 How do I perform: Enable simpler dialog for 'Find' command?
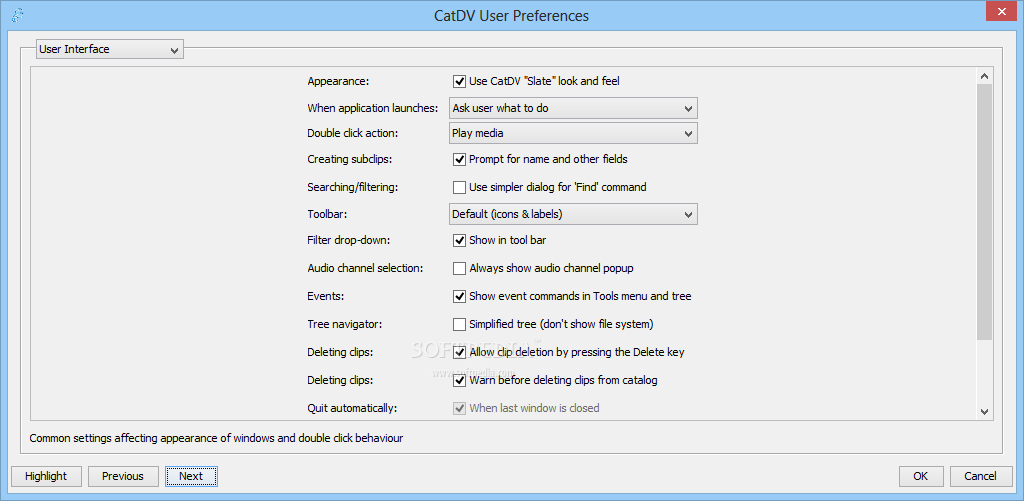pos(458,187)
